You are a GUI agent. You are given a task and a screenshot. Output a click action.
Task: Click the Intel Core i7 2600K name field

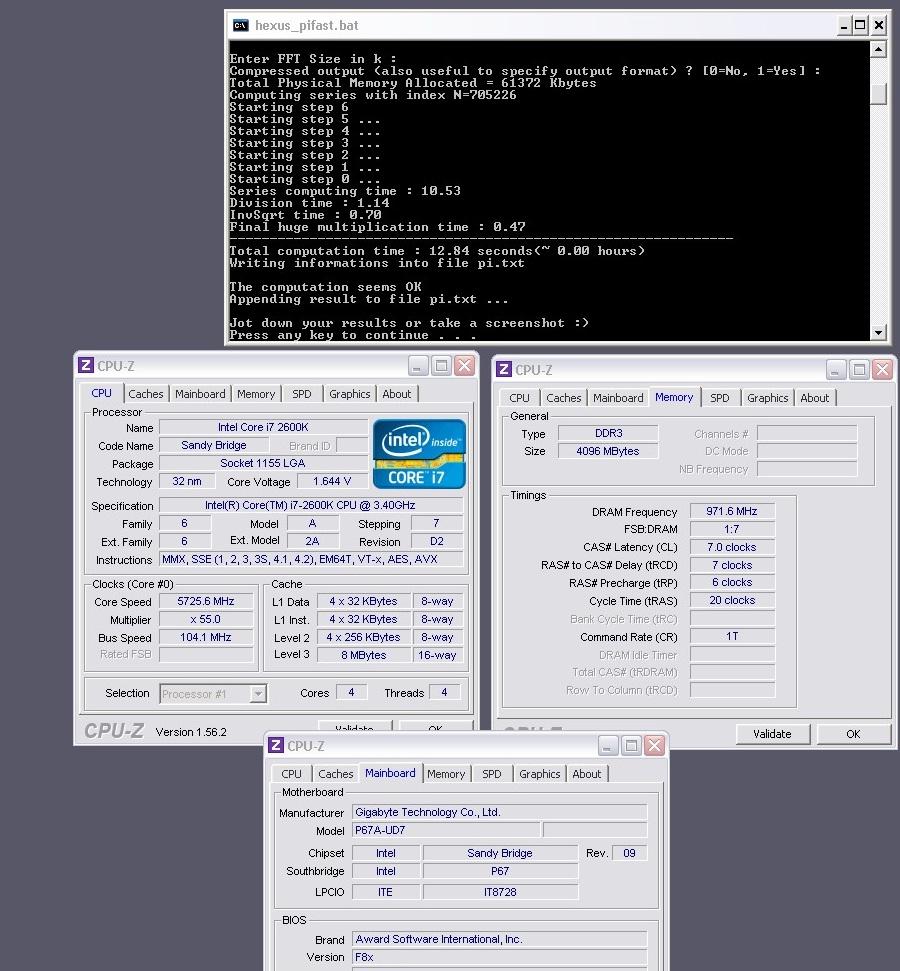pyautogui.click(x=263, y=427)
